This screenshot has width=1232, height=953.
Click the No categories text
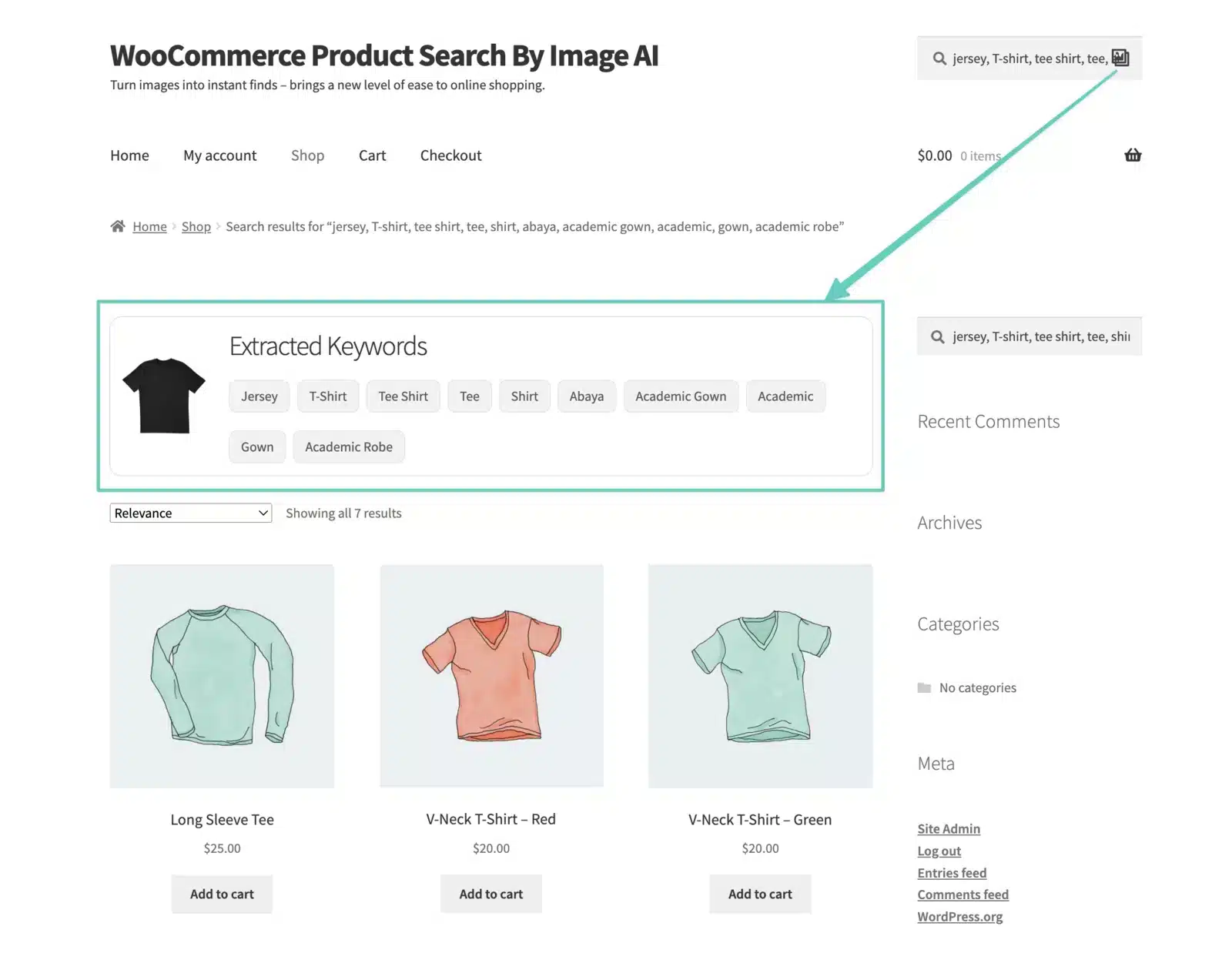(978, 687)
